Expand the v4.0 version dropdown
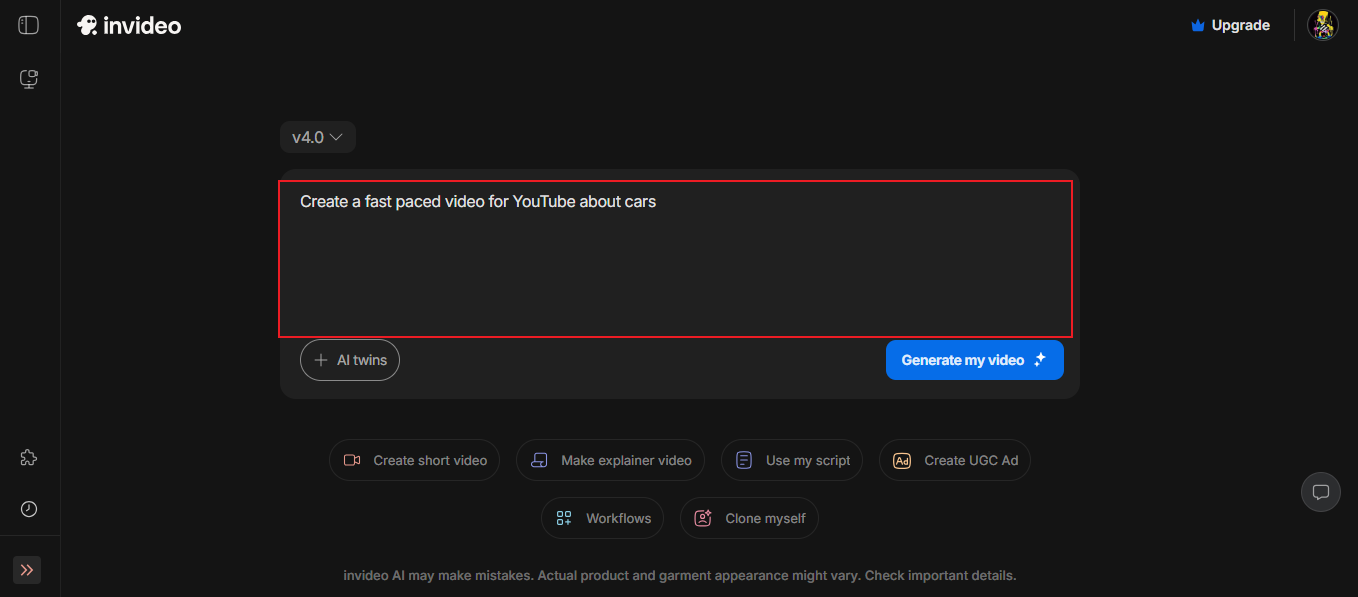This screenshot has height=597, width=1358. [318, 137]
